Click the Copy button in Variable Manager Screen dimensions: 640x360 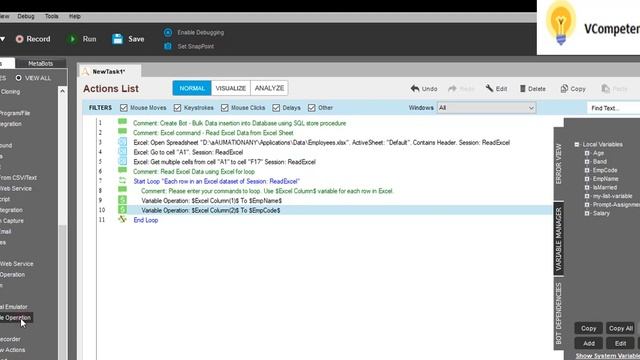pyautogui.click(x=589, y=328)
